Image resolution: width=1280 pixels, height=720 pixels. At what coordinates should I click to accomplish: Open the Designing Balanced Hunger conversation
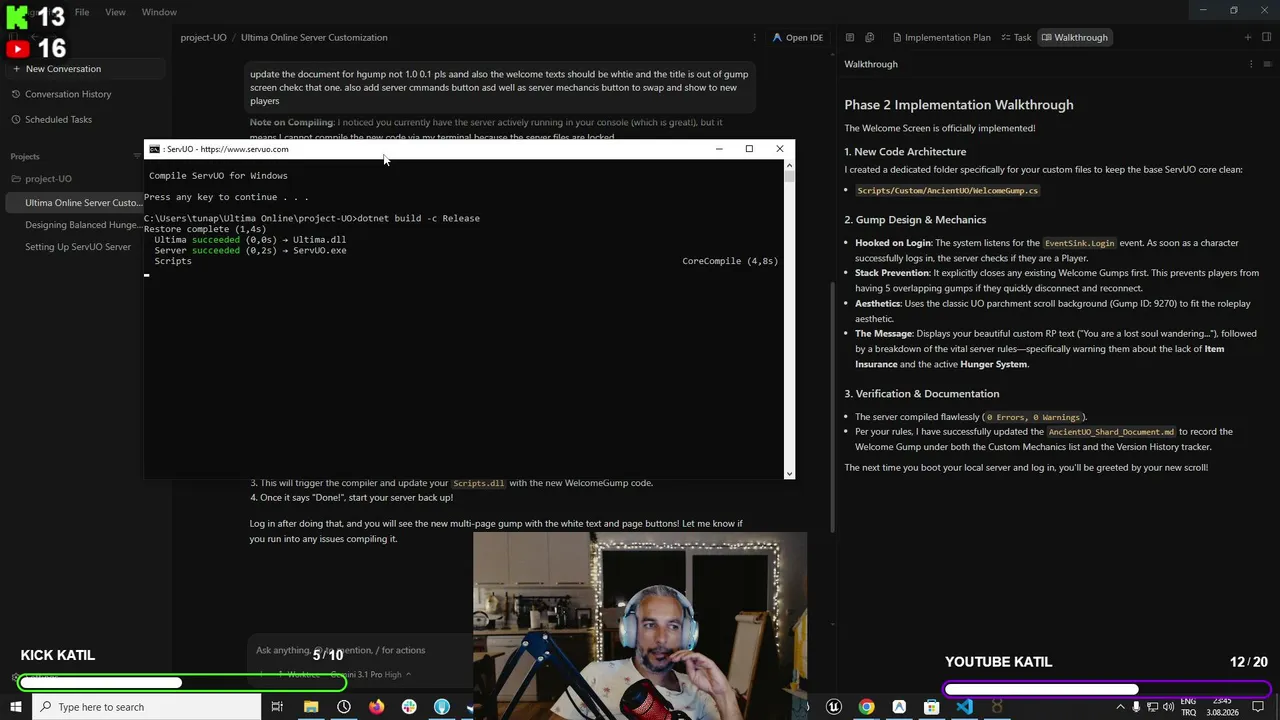coord(85,225)
